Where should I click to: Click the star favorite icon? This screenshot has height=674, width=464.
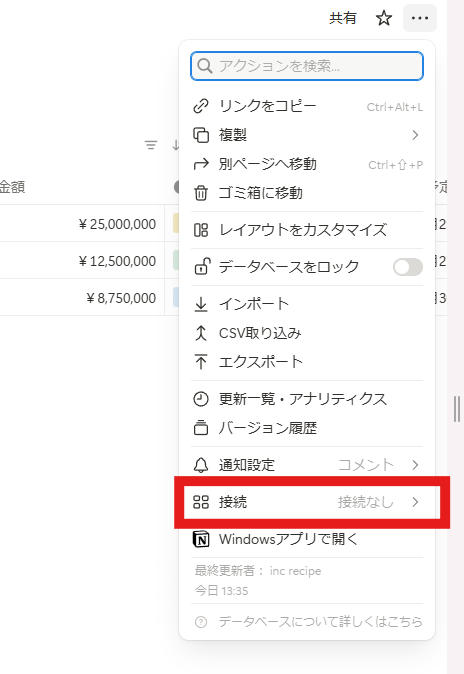(384, 18)
